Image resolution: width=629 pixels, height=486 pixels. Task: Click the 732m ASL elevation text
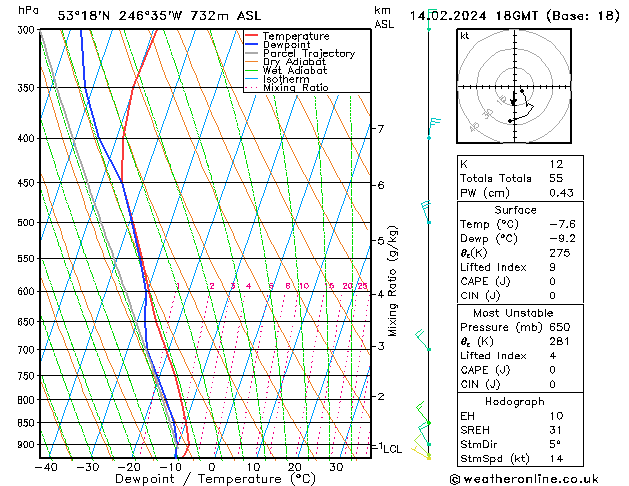pos(225,16)
